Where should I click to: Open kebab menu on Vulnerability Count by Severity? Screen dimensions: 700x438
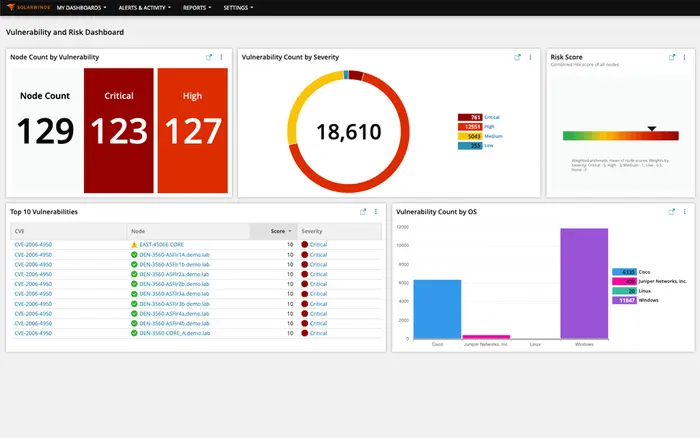[x=530, y=57]
